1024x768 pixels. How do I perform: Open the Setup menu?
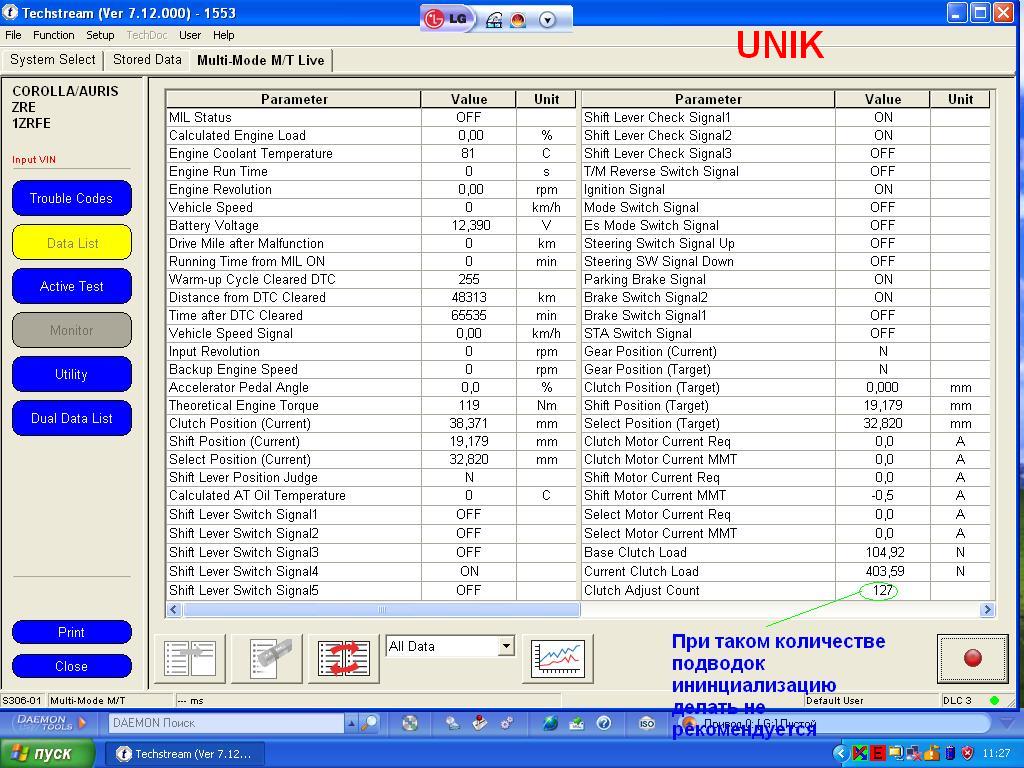click(x=100, y=35)
